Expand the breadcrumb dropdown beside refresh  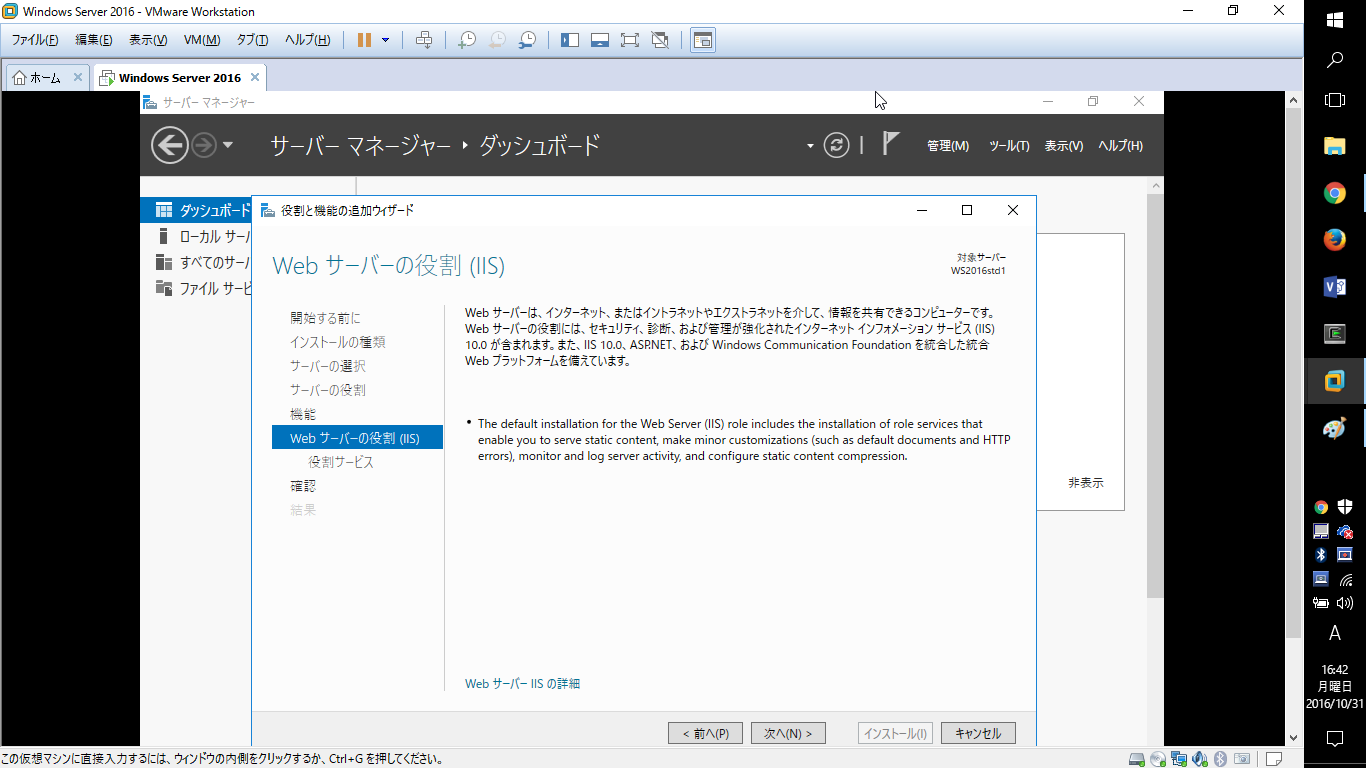pyautogui.click(x=810, y=146)
